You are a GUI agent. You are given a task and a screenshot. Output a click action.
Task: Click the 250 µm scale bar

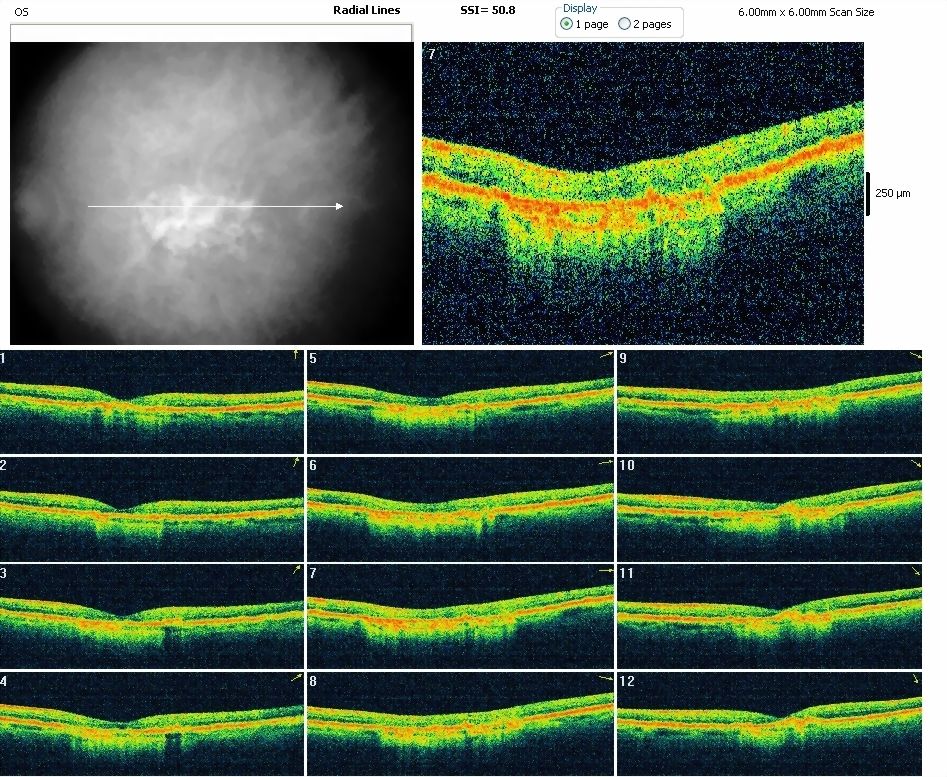click(868, 192)
